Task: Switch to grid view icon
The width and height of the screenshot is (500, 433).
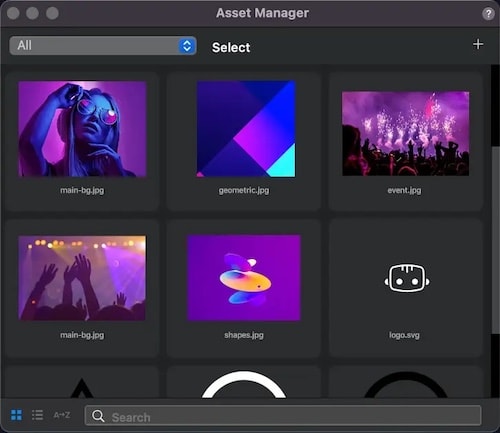Action: click(16, 415)
